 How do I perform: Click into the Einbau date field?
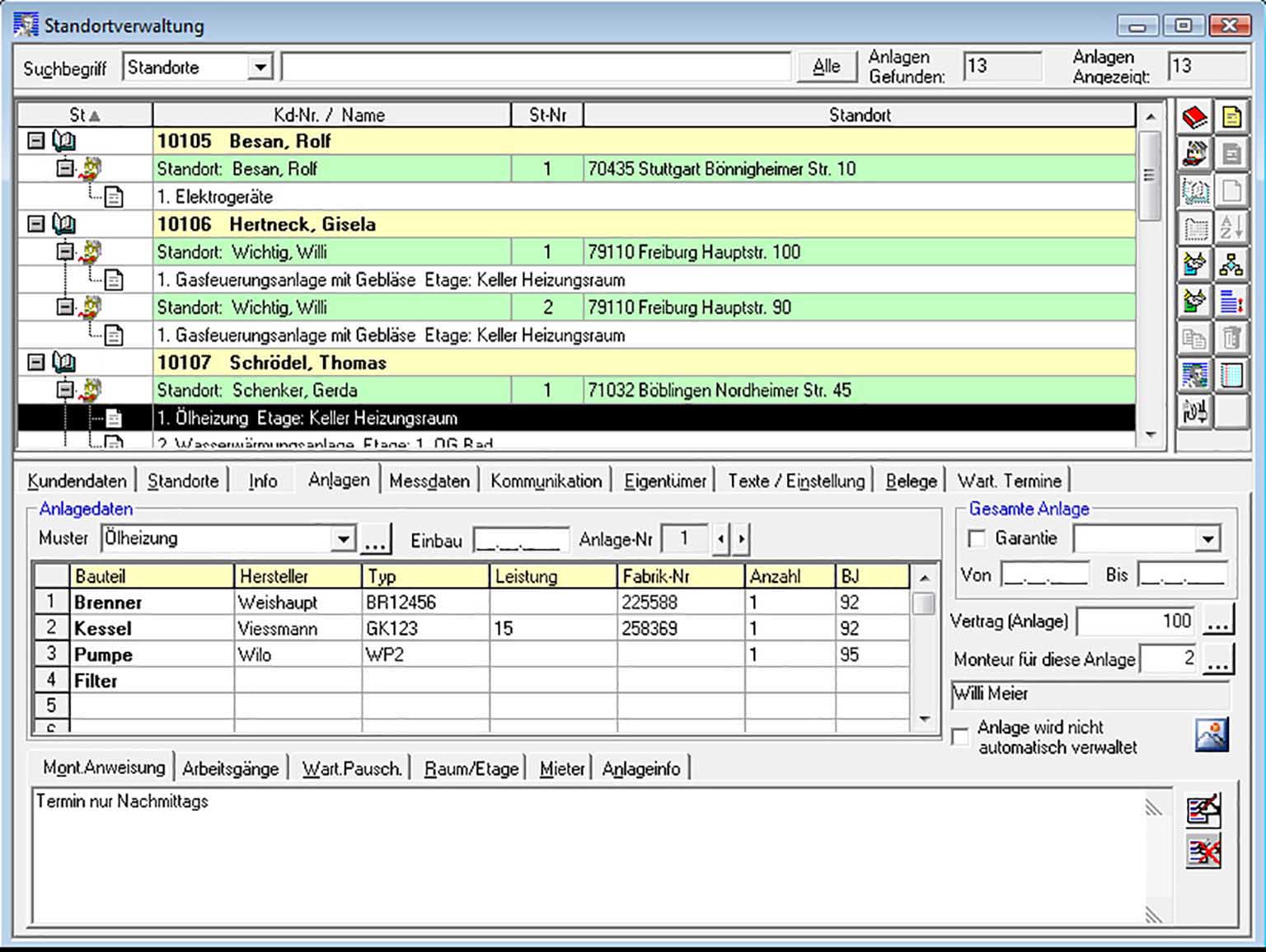click(x=521, y=541)
